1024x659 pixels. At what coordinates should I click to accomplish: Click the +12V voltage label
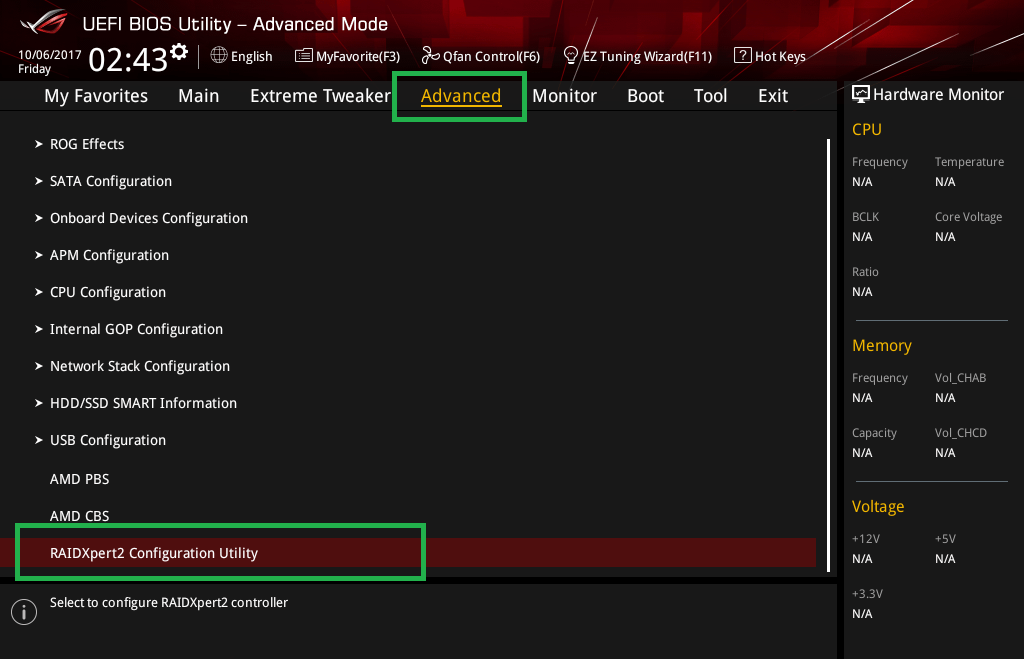click(865, 539)
